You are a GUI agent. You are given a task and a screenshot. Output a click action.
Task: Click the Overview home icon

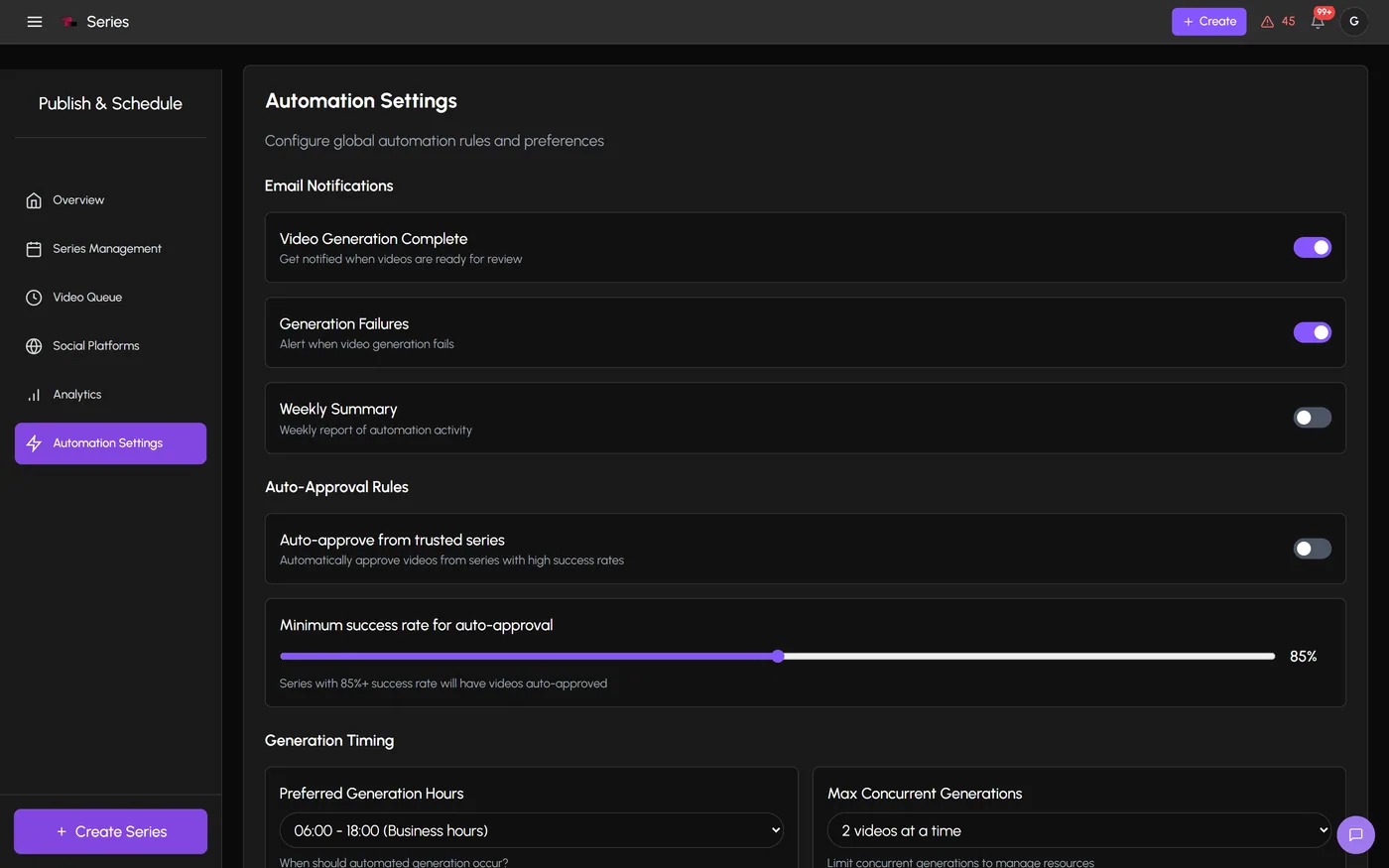click(x=34, y=200)
